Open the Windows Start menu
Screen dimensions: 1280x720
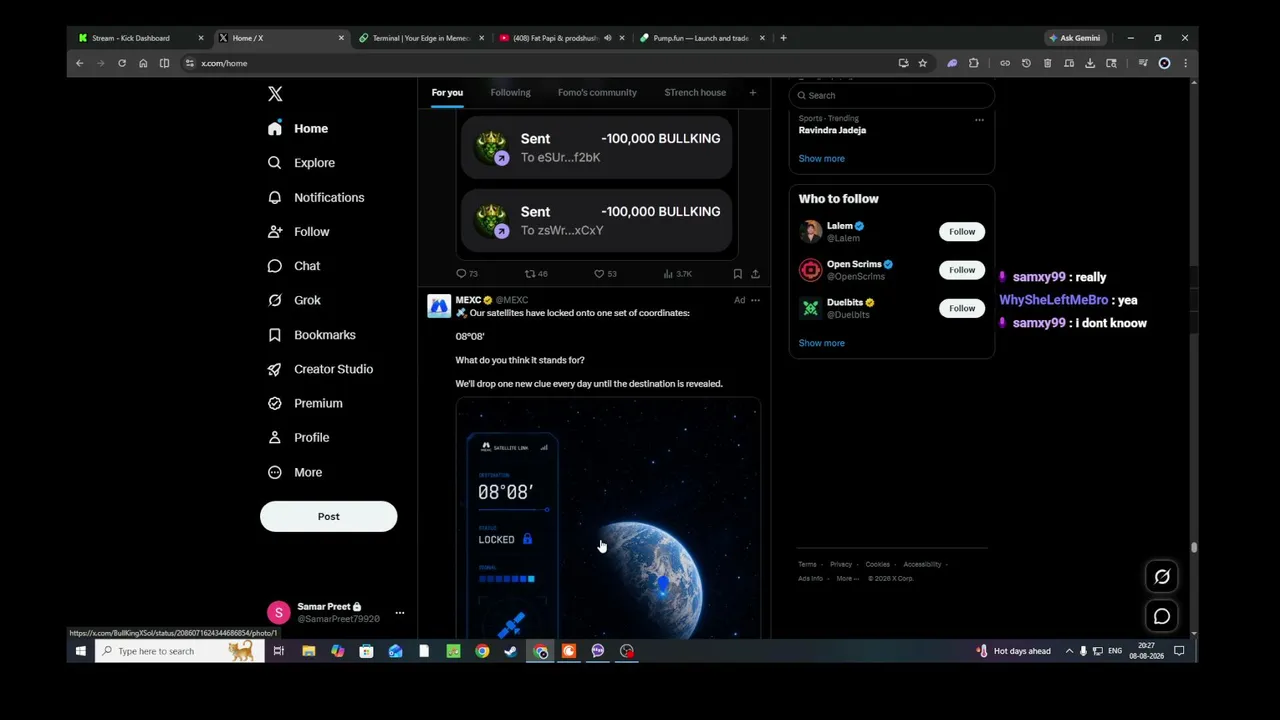tap(81, 651)
